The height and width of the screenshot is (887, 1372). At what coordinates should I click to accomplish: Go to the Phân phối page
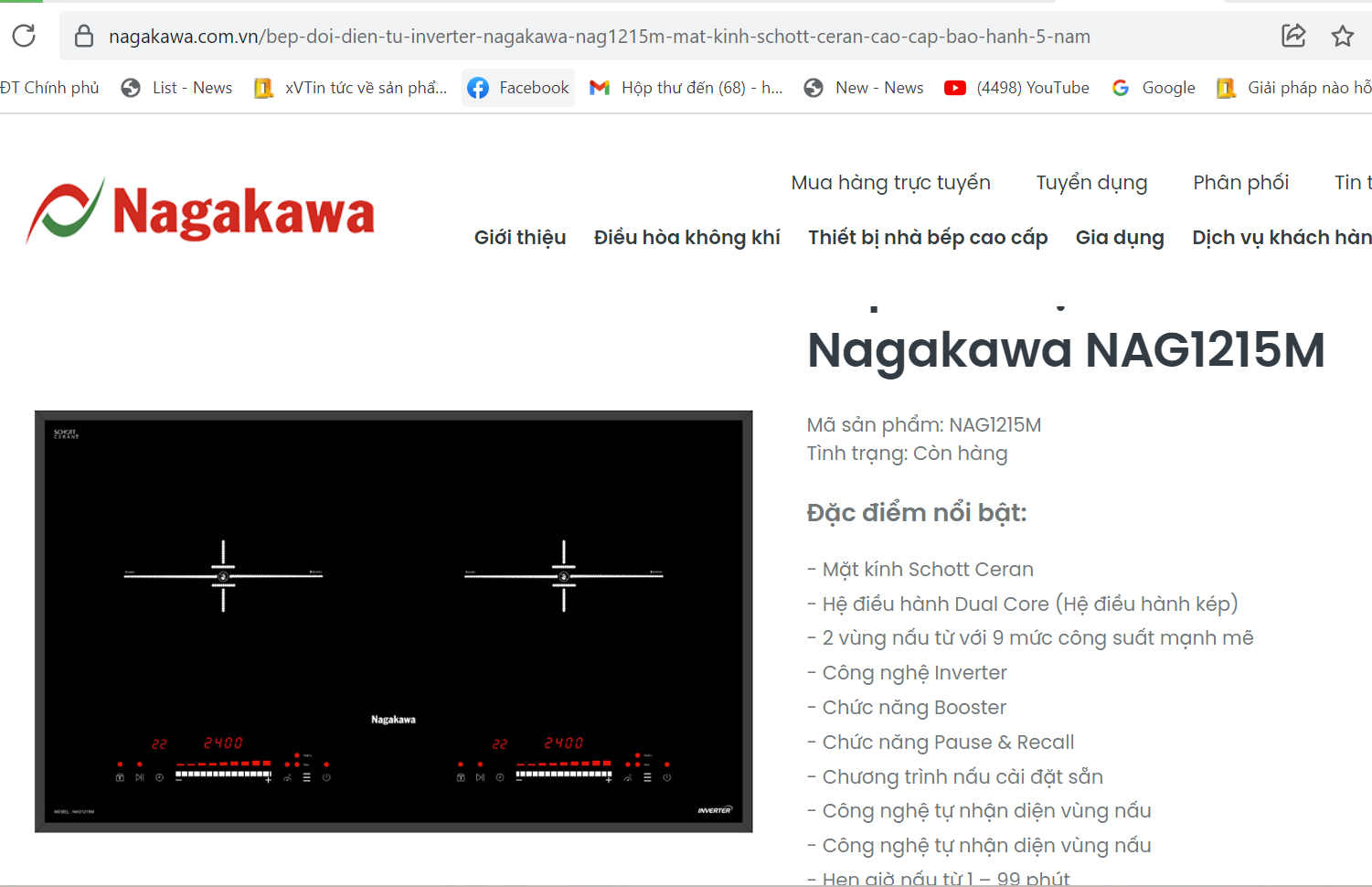[1240, 183]
